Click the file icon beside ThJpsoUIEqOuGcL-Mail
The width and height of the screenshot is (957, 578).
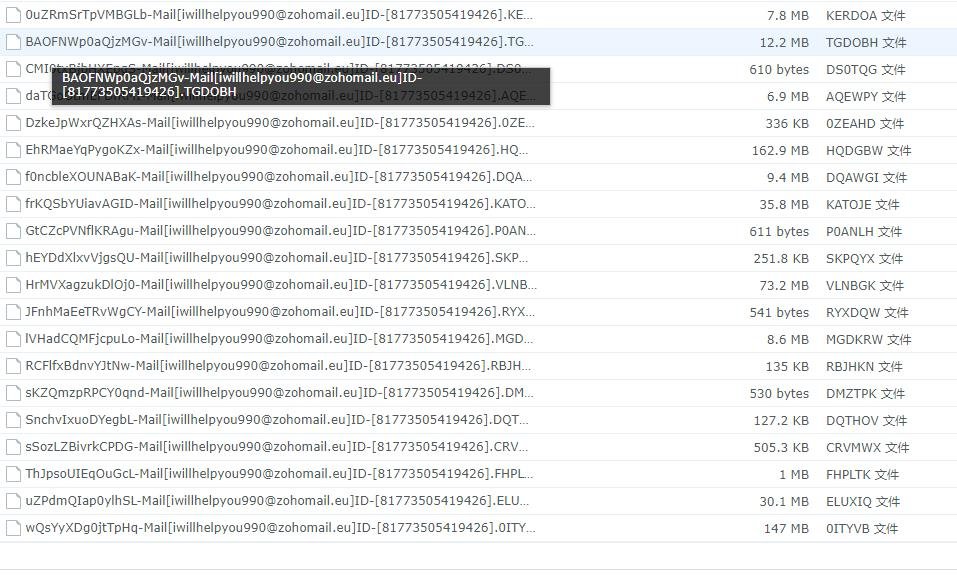pyautogui.click(x=13, y=474)
